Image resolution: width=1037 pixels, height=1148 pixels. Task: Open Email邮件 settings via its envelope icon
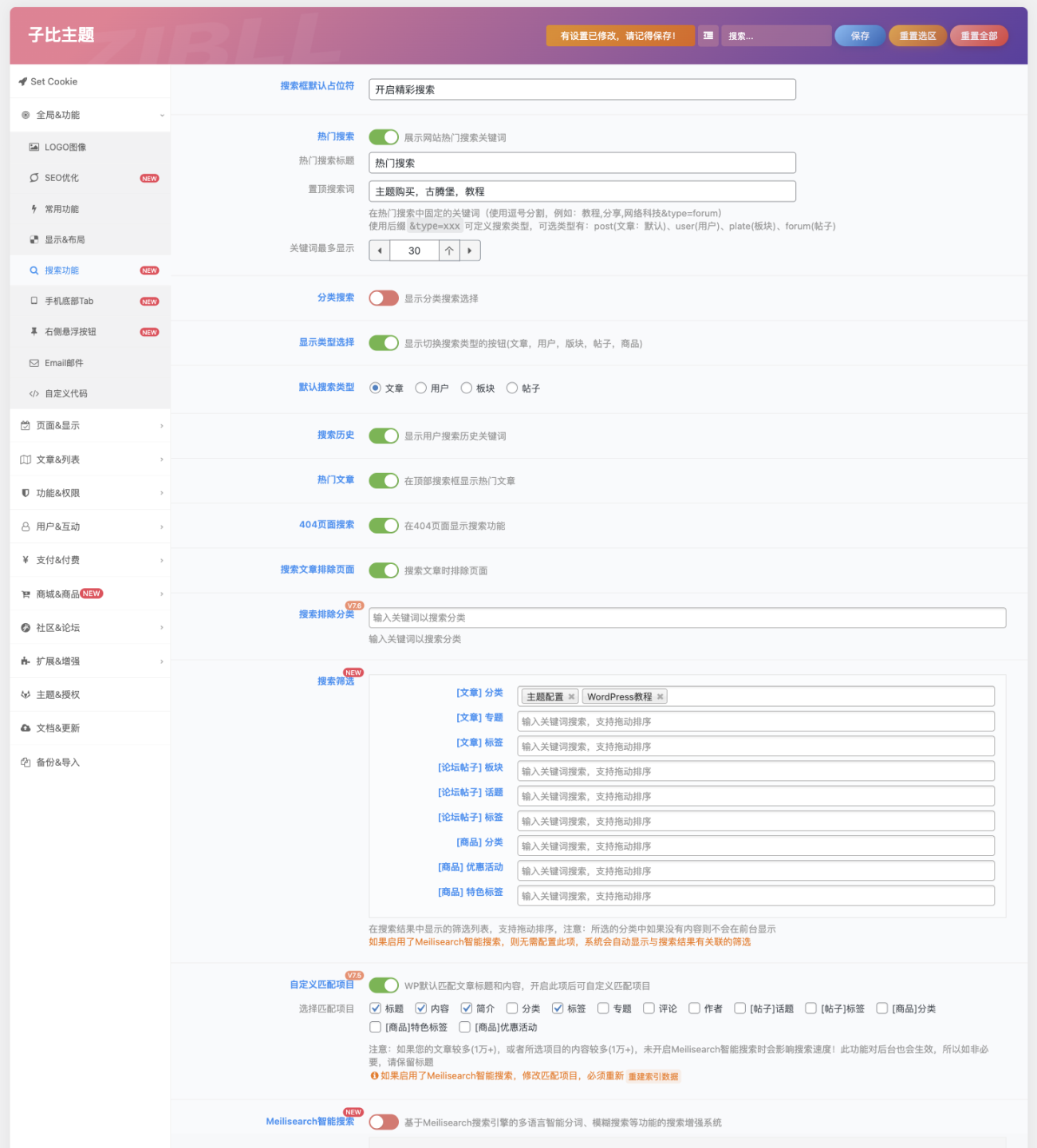tap(33, 363)
